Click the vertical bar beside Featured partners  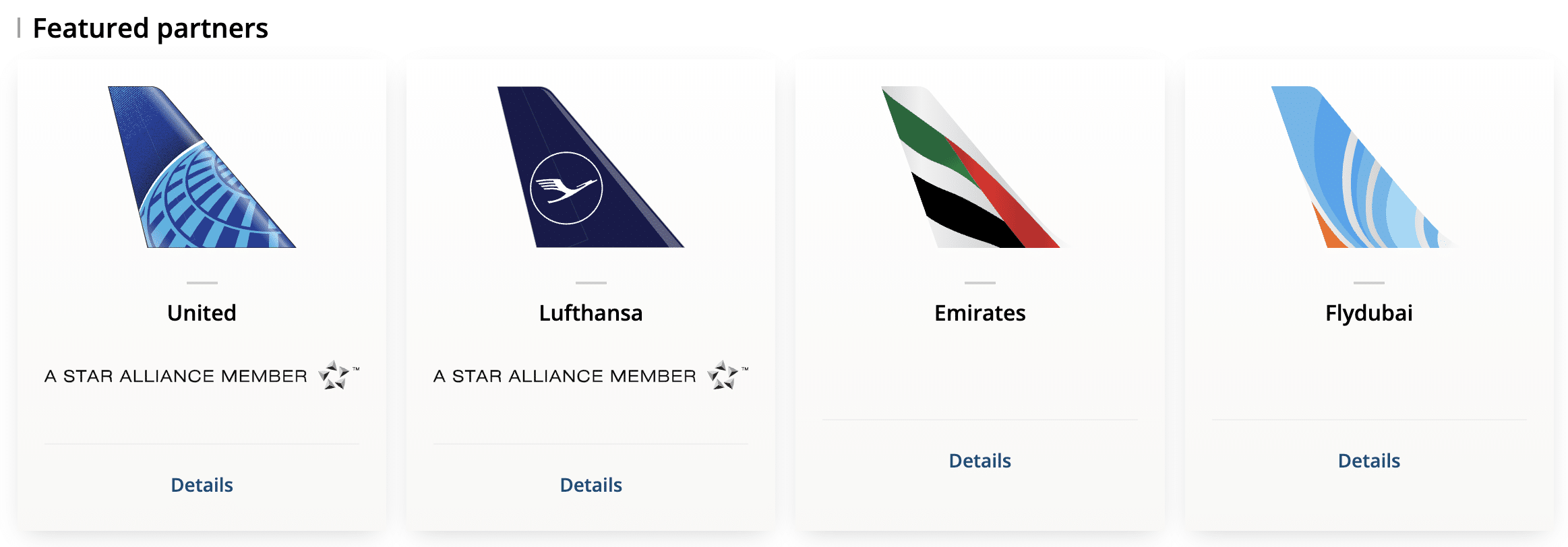coord(19,28)
